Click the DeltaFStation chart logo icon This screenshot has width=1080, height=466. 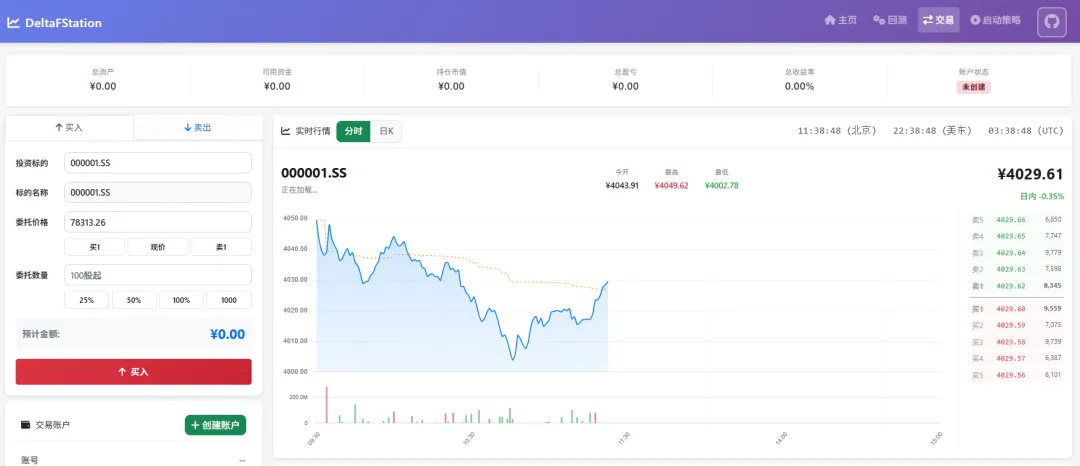(13, 23)
